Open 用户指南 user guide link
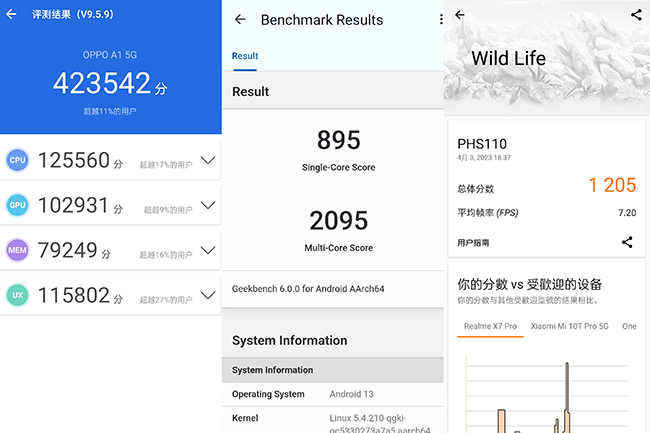The image size is (650, 433). (x=473, y=243)
